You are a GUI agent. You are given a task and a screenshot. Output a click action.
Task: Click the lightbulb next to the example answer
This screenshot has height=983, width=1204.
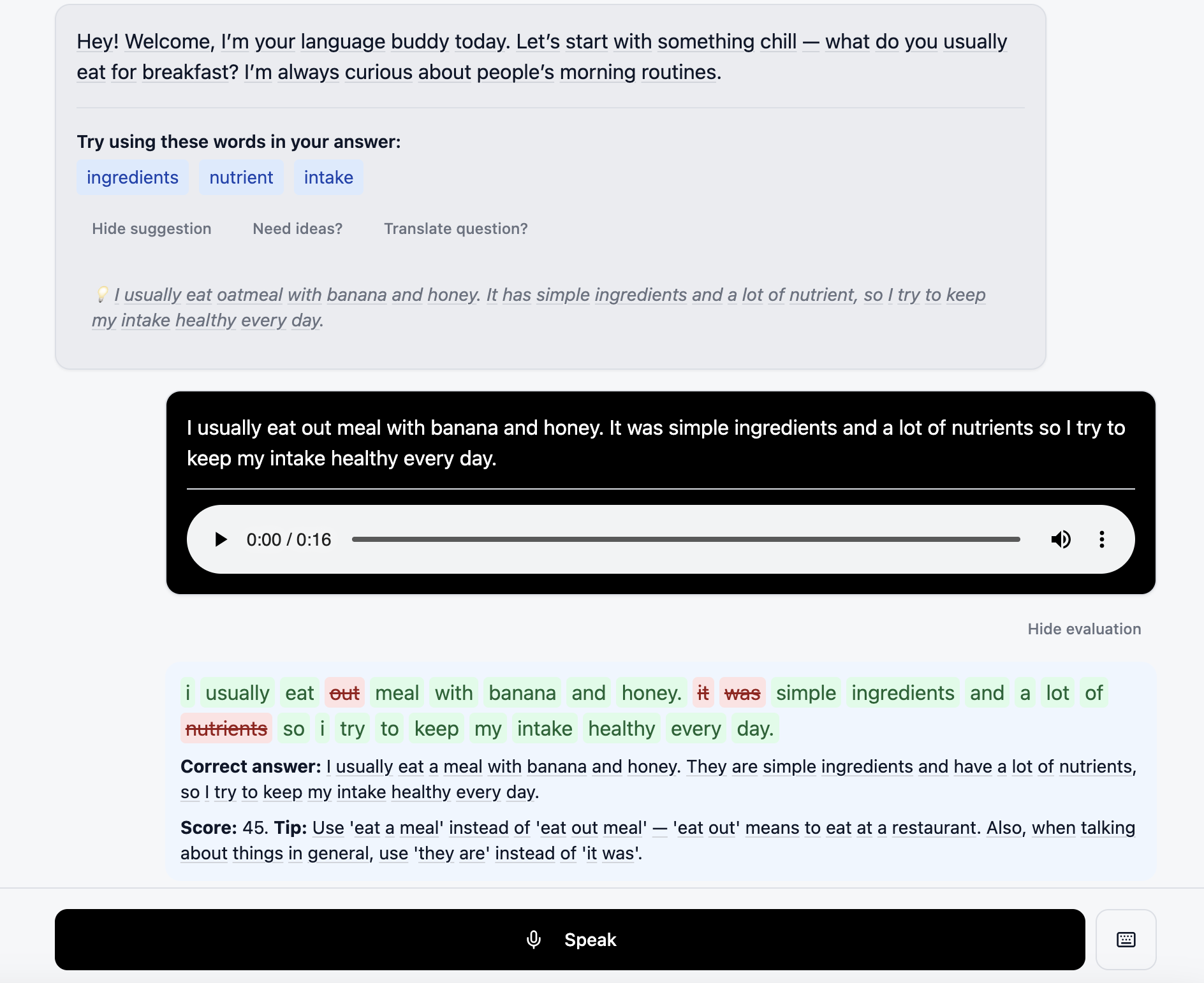102,295
